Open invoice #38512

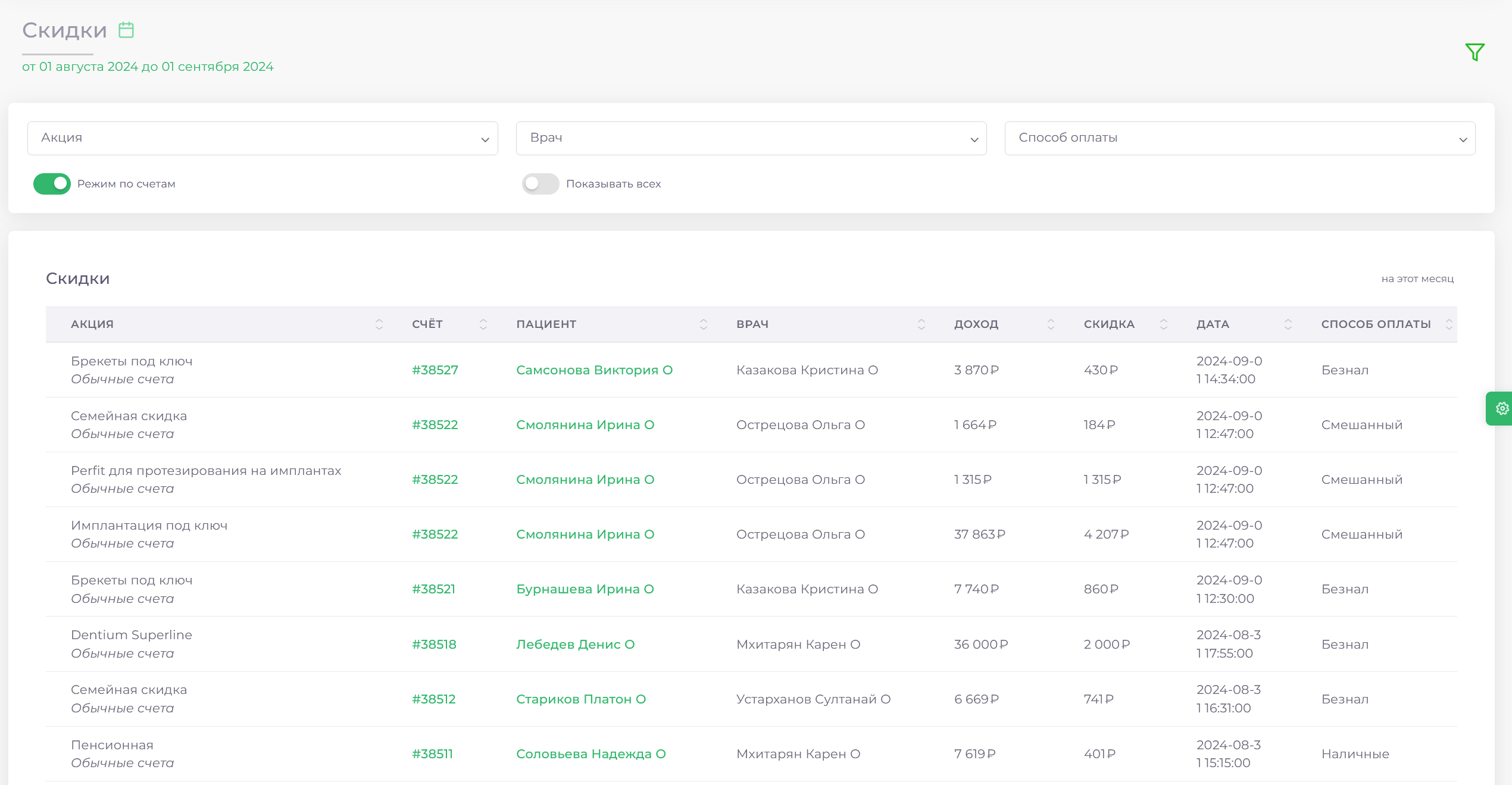434,699
